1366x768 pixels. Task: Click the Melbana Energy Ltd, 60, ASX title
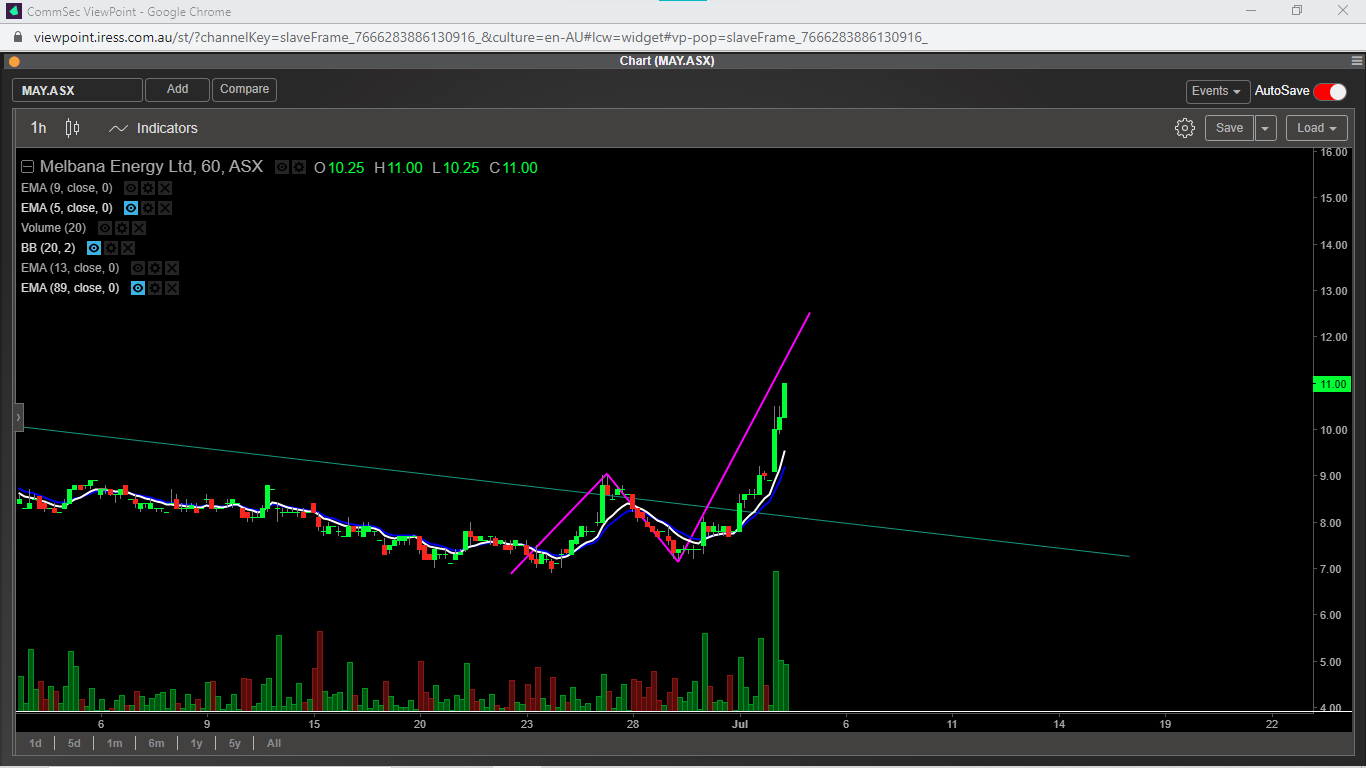[151, 167]
